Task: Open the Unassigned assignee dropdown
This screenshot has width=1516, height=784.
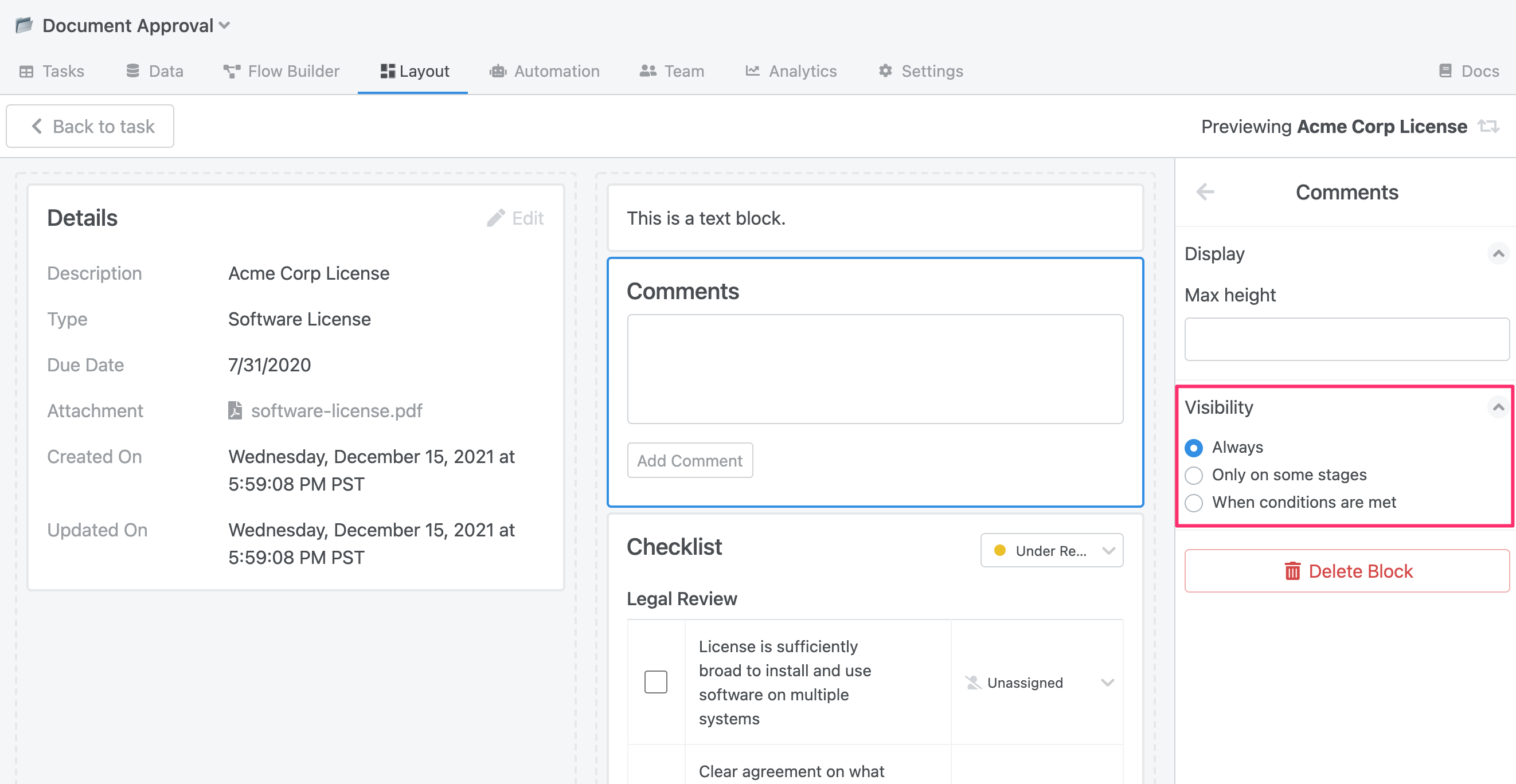Action: 1039,682
